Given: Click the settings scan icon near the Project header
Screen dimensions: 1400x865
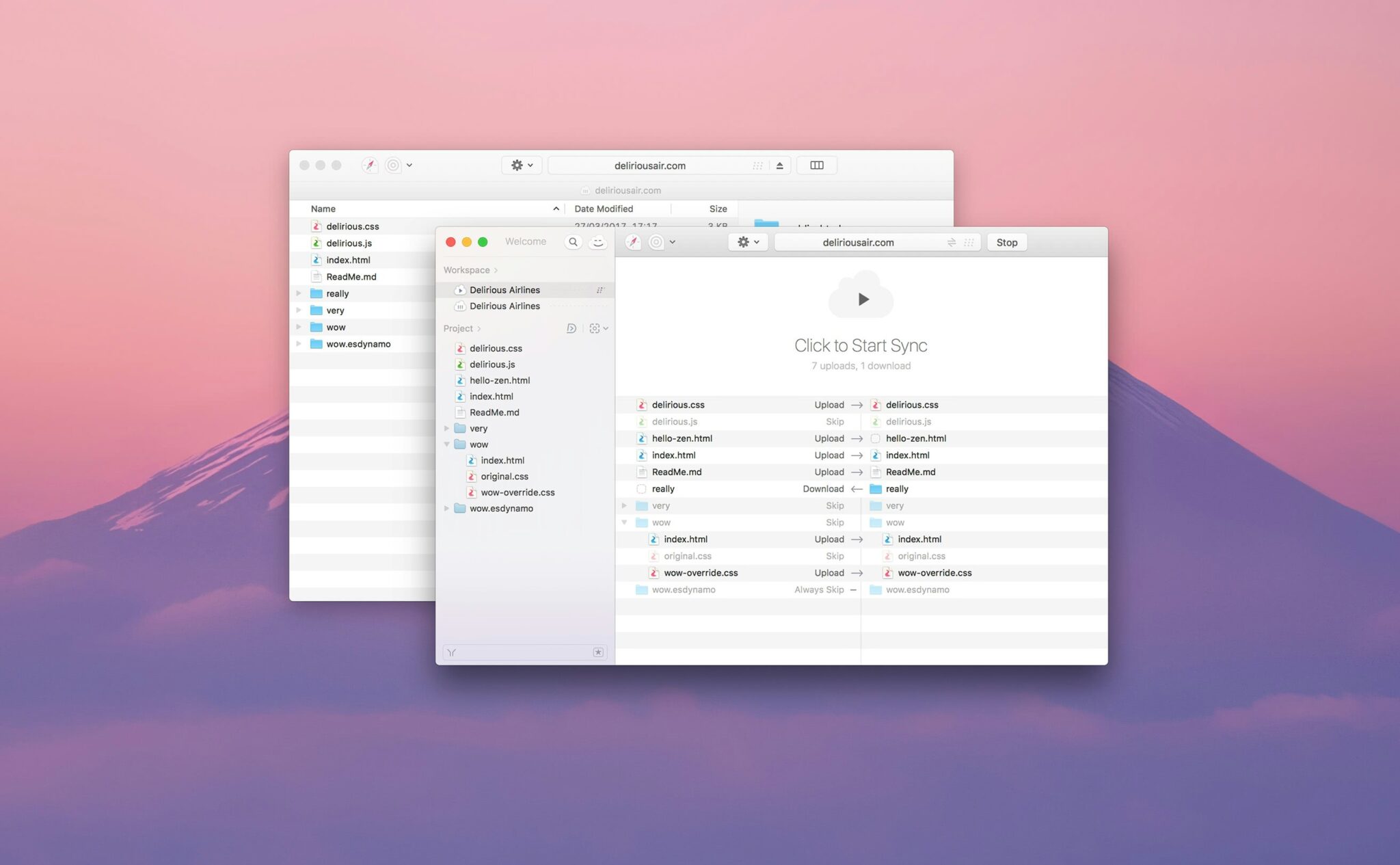Looking at the screenshot, I should 595,328.
